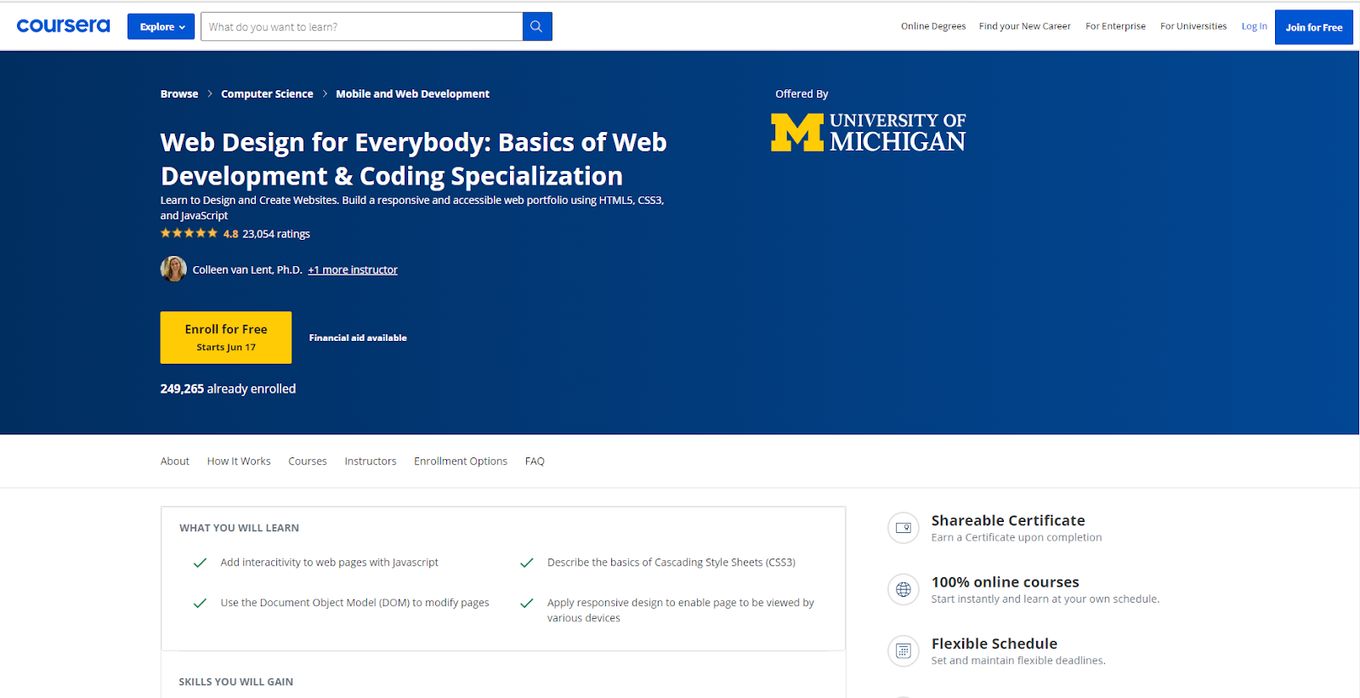This screenshot has width=1360, height=698.
Task: Click checkmark beside Use the Document Object Model
Action: (x=200, y=603)
